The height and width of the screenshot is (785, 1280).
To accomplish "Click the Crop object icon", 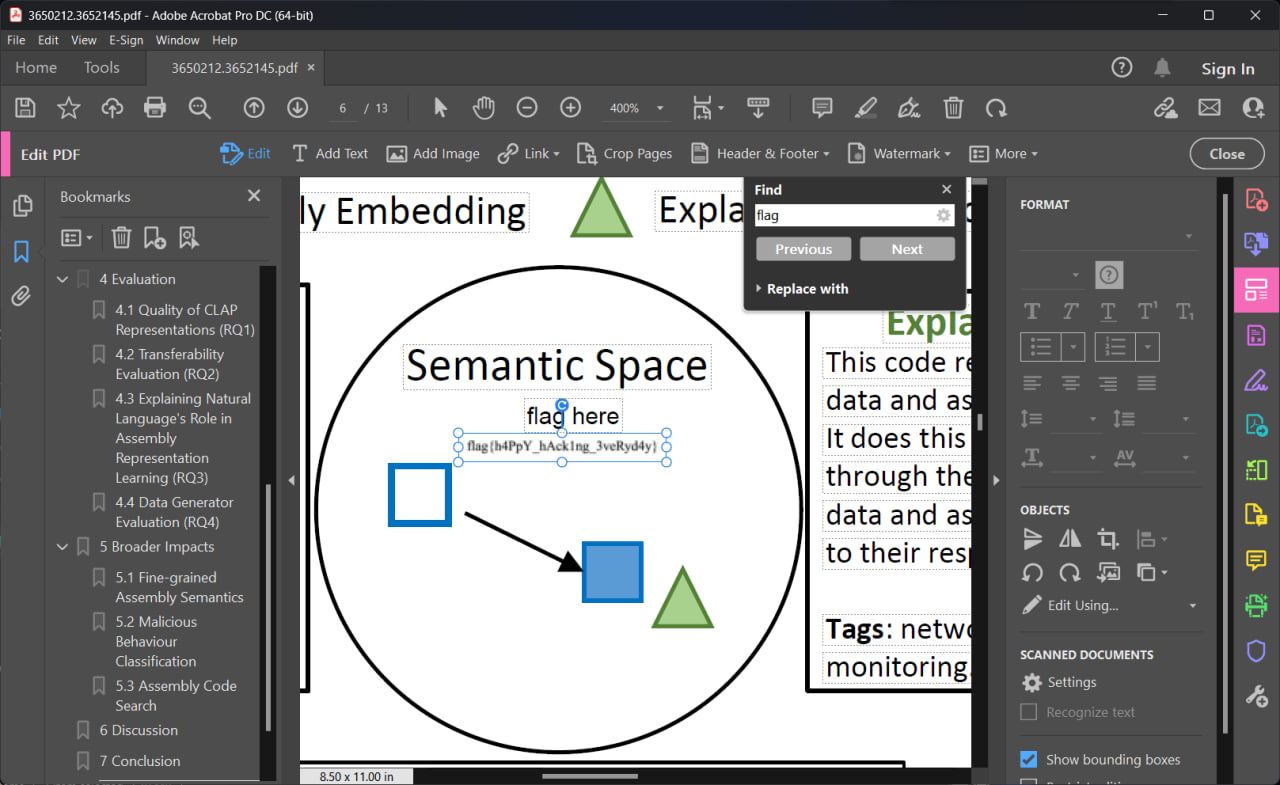I will click(x=1107, y=539).
